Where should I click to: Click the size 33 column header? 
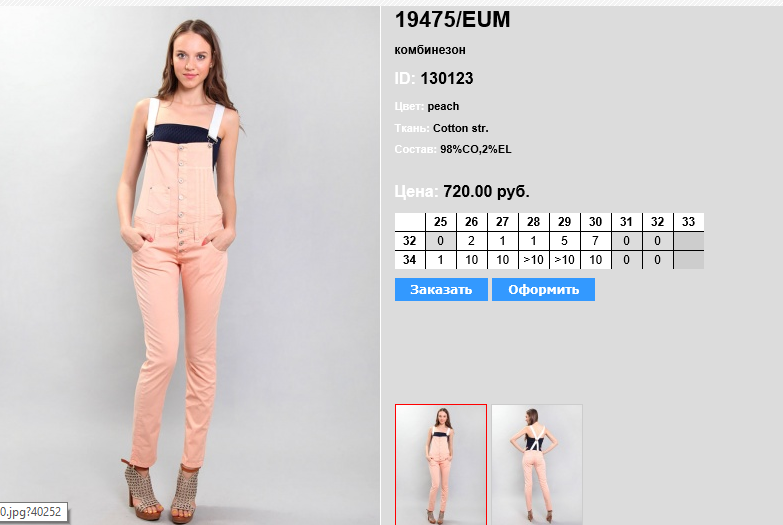point(689,222)
